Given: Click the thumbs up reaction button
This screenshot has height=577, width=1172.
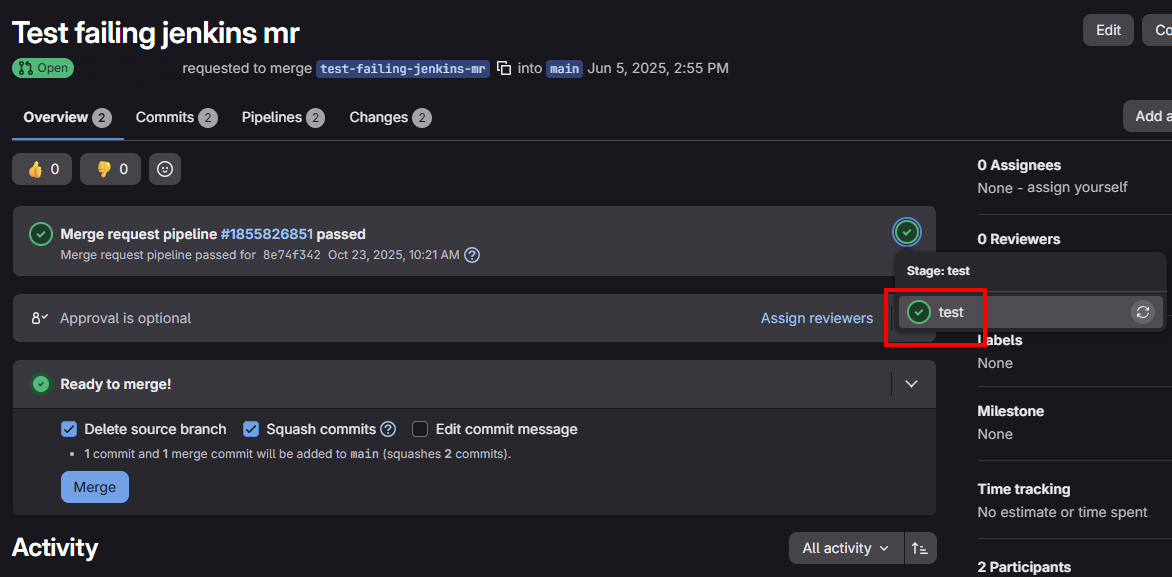Looking at the screenshot, I should pyautogui.click(x=42, y=169).
